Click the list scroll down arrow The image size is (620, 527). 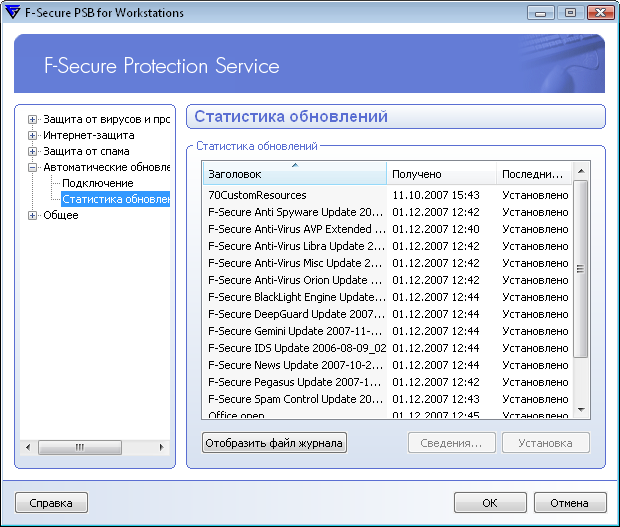581,410
